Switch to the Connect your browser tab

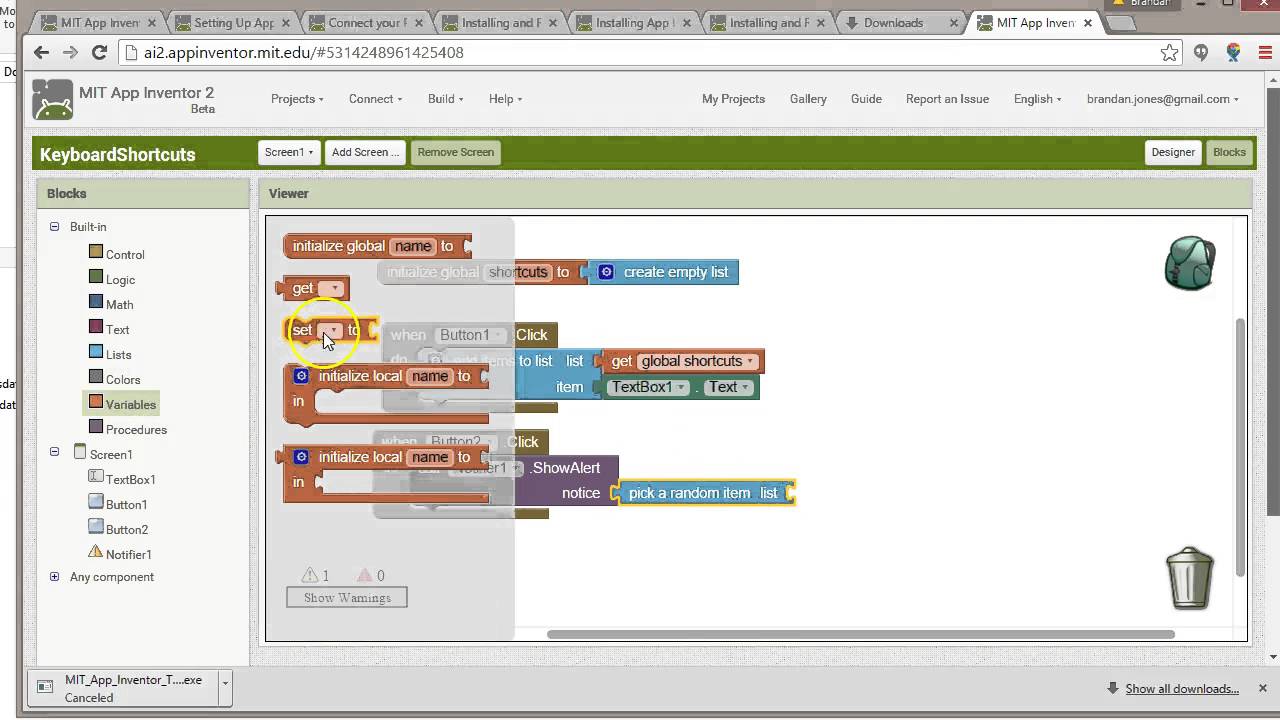coord(367,23)
